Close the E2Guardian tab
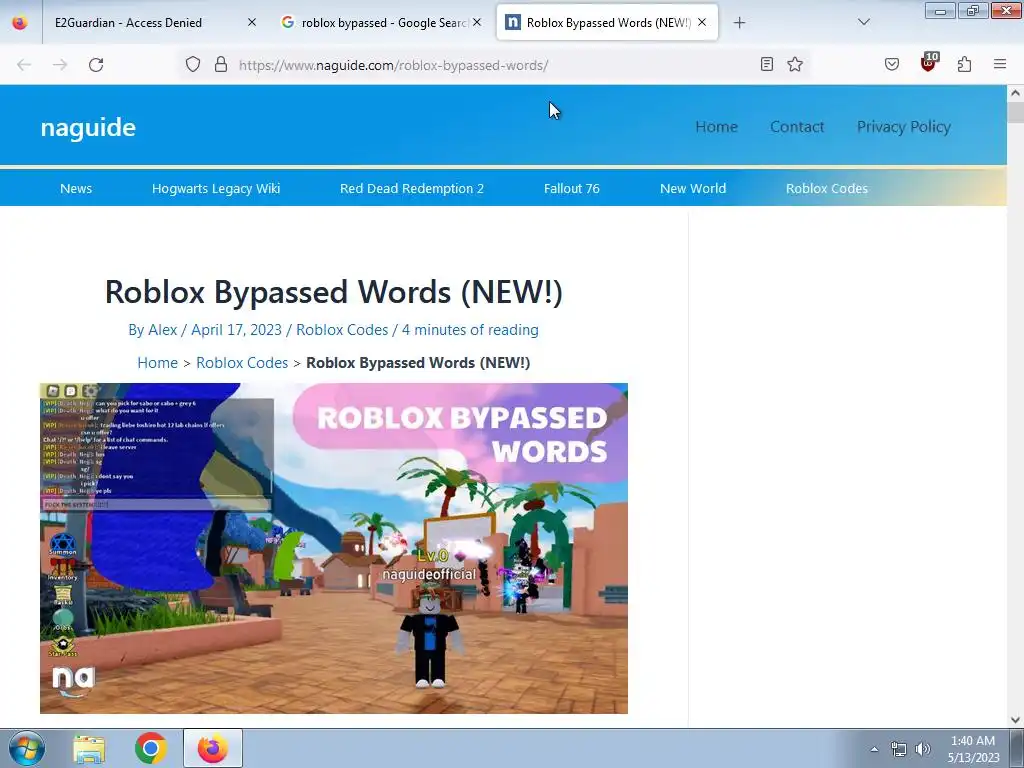The width and height of the screenshot is (1024, 768). click(252, 22)
